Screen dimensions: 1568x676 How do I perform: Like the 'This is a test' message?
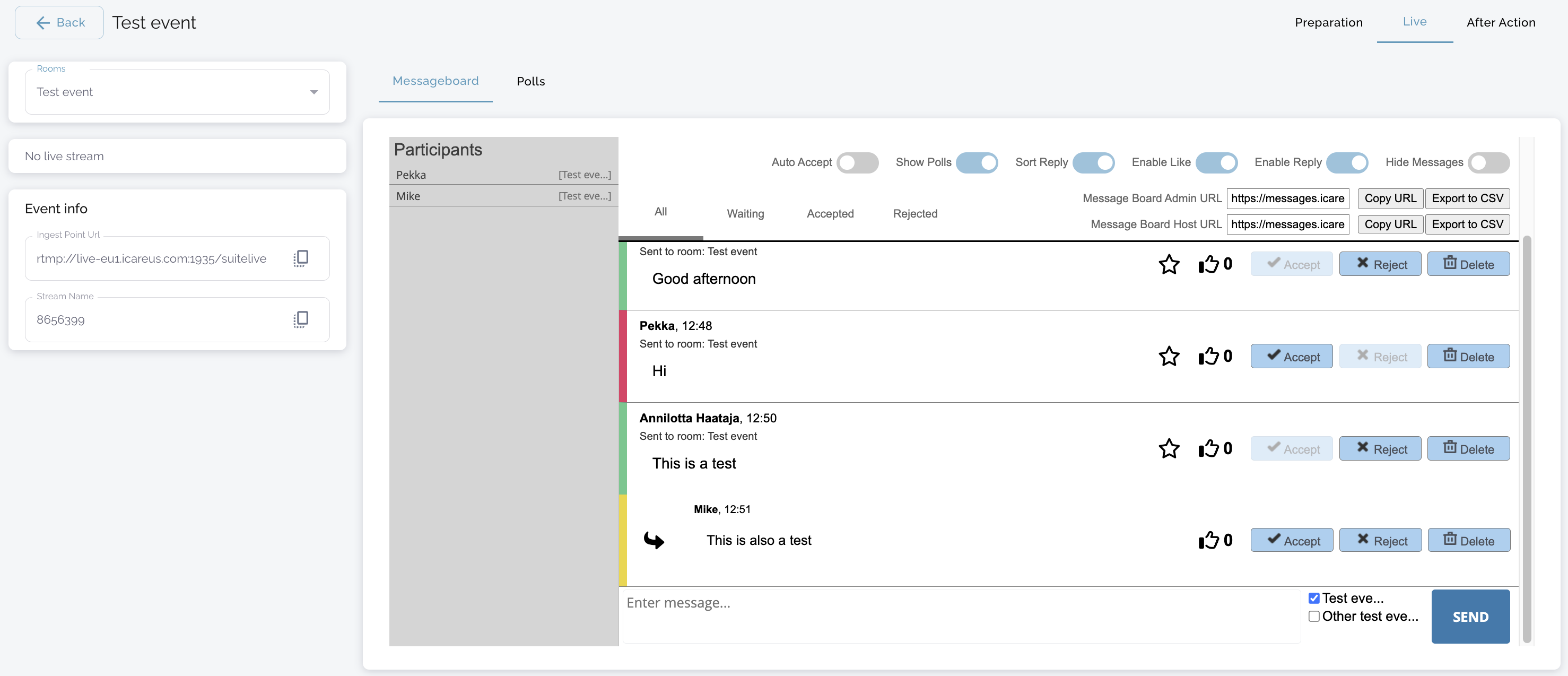1209,449
